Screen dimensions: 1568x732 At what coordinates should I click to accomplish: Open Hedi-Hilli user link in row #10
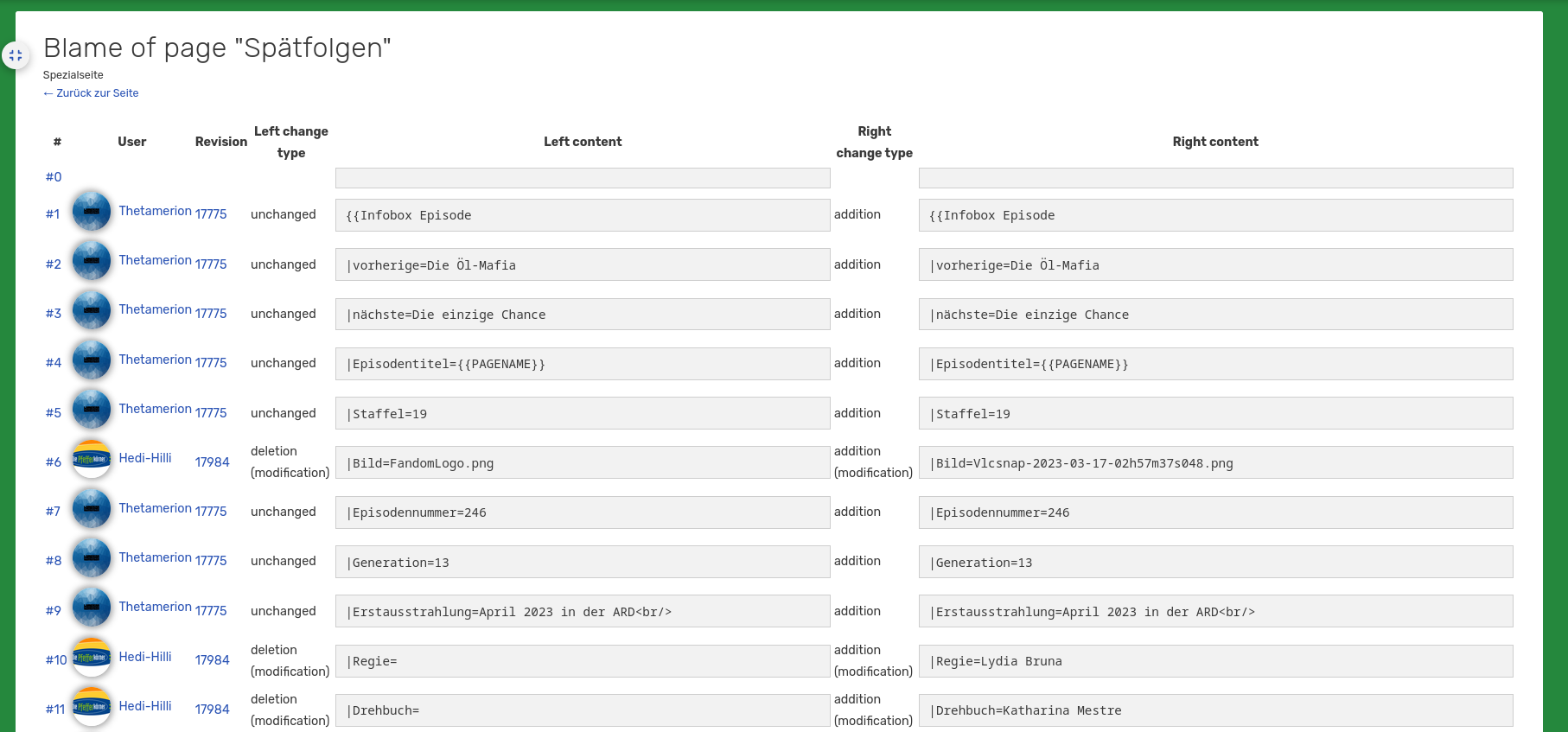click(145, 657)
